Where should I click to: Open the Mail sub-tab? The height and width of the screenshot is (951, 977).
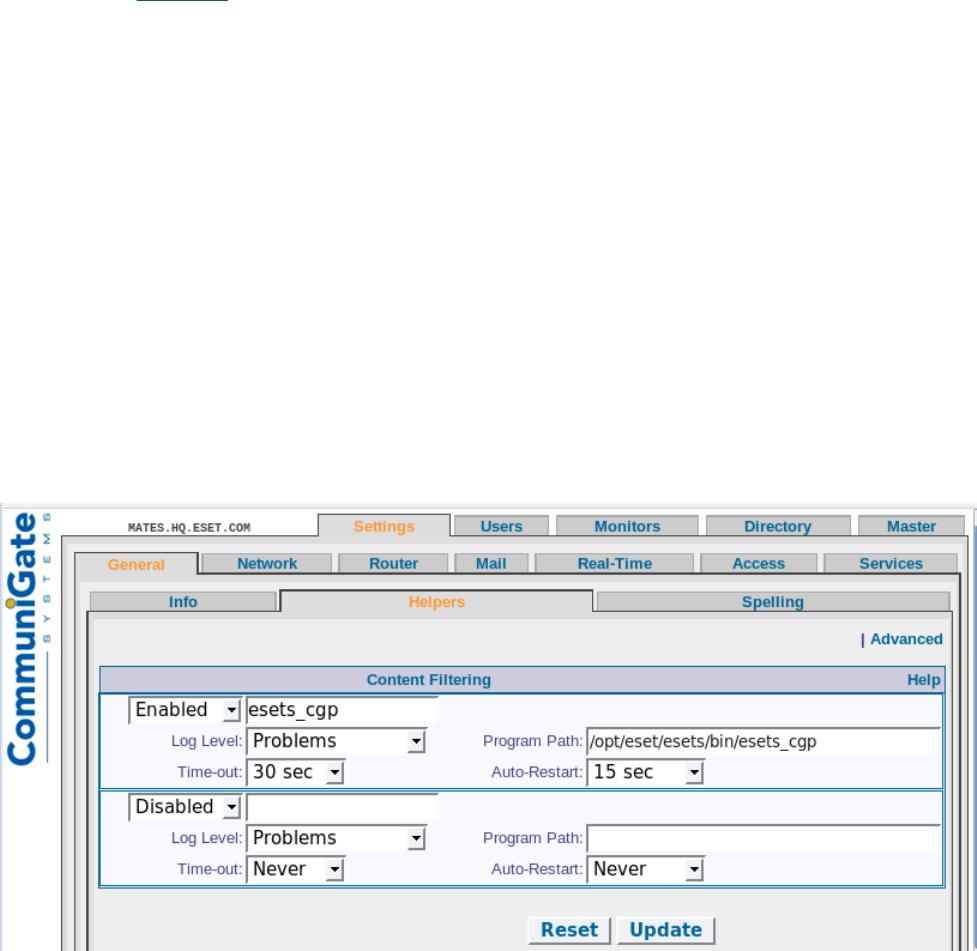click(x=491, y=563)
